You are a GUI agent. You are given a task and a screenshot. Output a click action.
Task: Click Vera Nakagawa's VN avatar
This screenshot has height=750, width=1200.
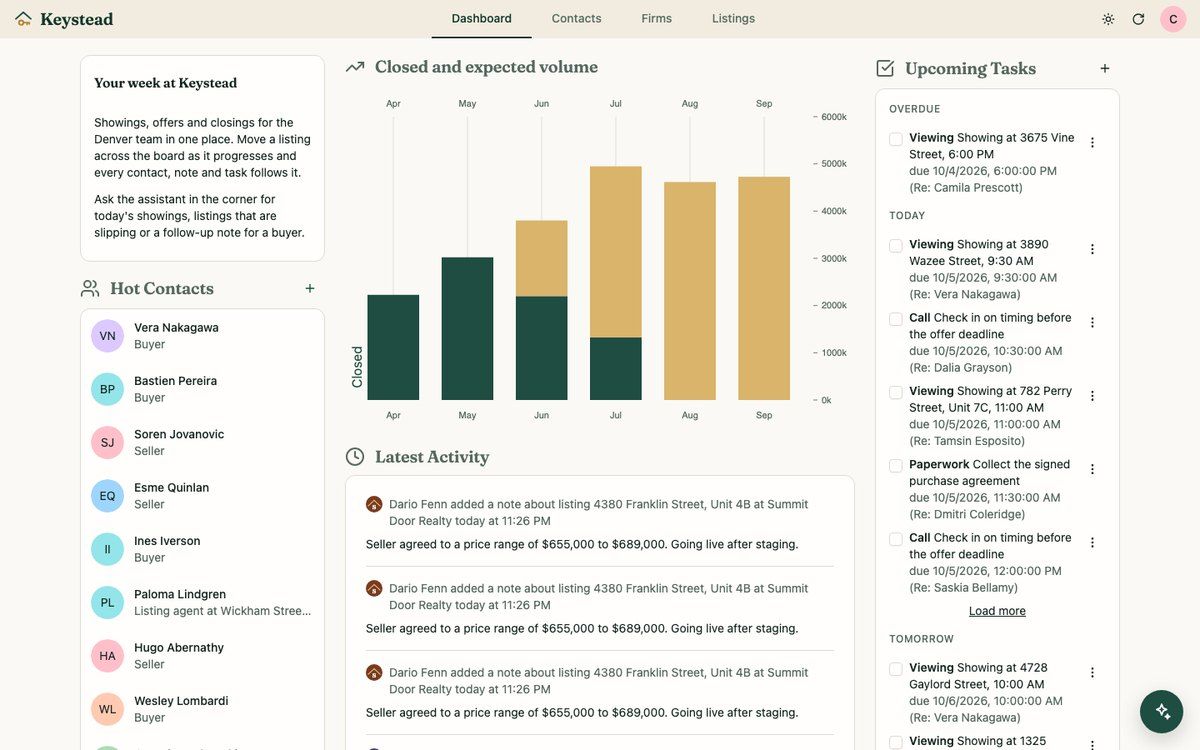coord(107,336)
